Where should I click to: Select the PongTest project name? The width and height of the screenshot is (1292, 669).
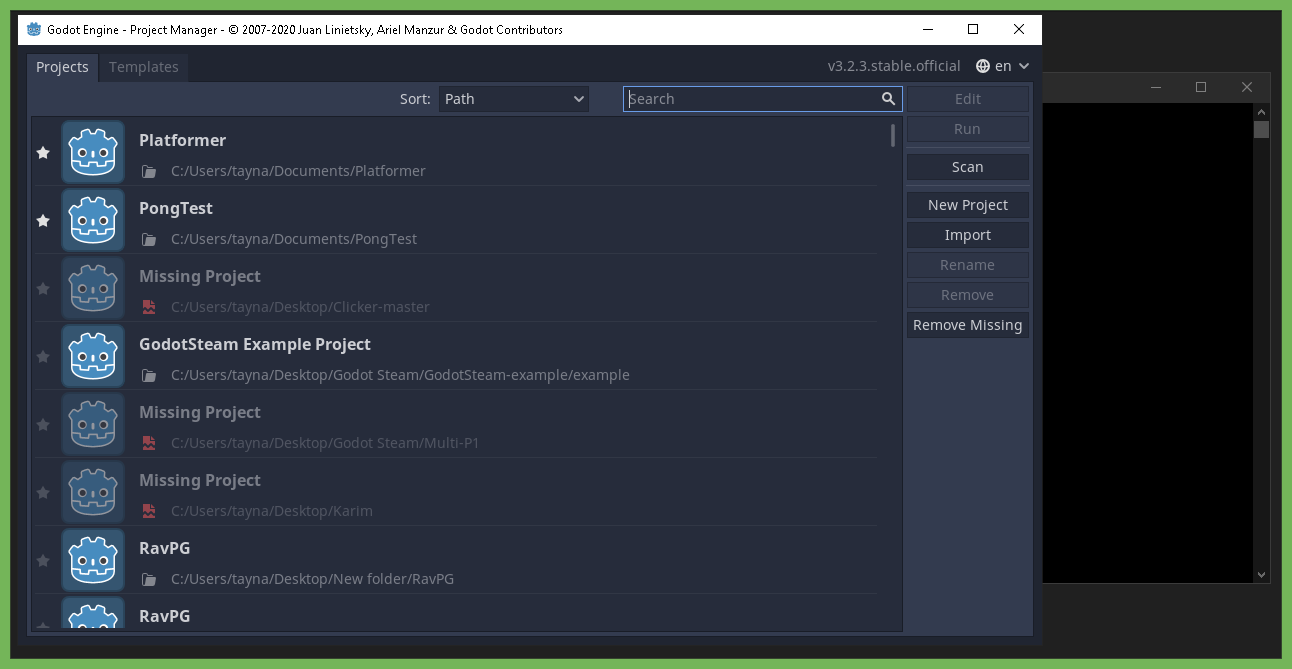point(176,208)
